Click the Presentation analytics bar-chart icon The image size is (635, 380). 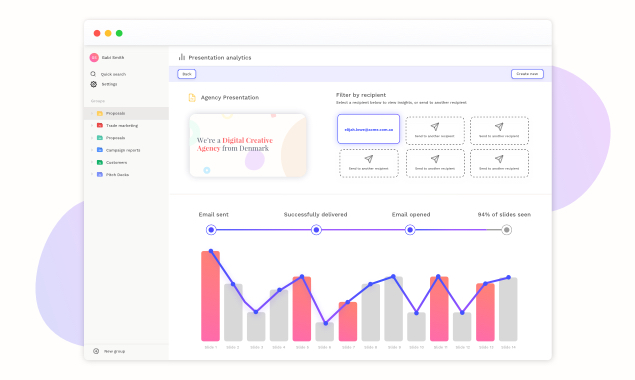(x=182, y=57)
